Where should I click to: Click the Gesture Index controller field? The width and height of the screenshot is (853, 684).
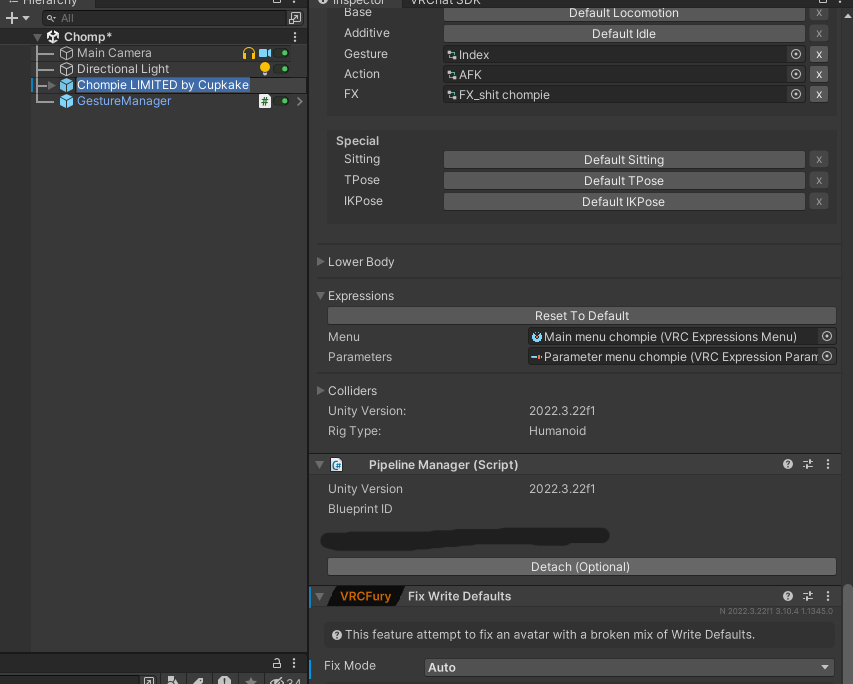click(615, 54)
